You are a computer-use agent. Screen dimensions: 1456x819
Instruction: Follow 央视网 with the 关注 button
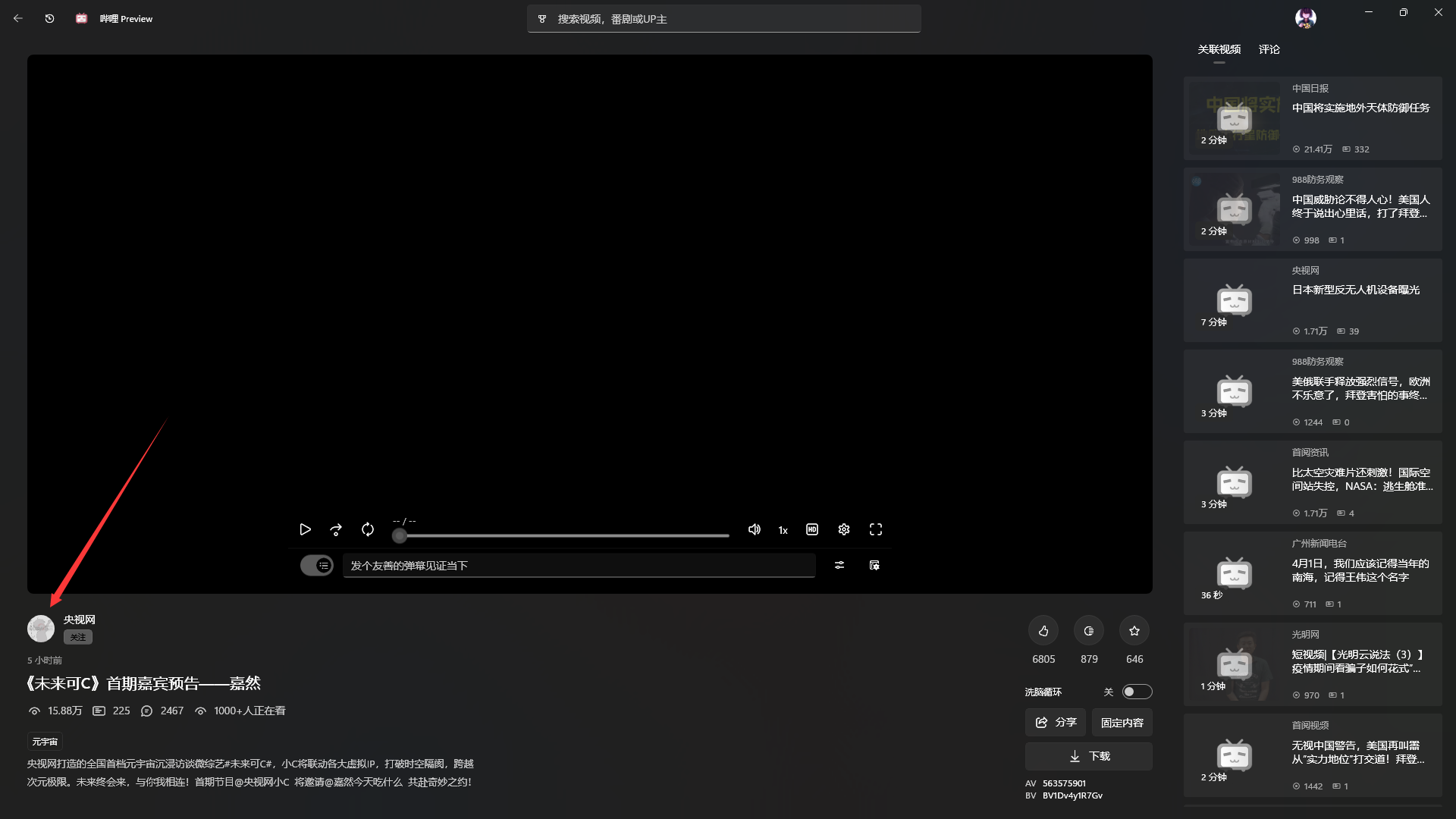tap(78, 637)
